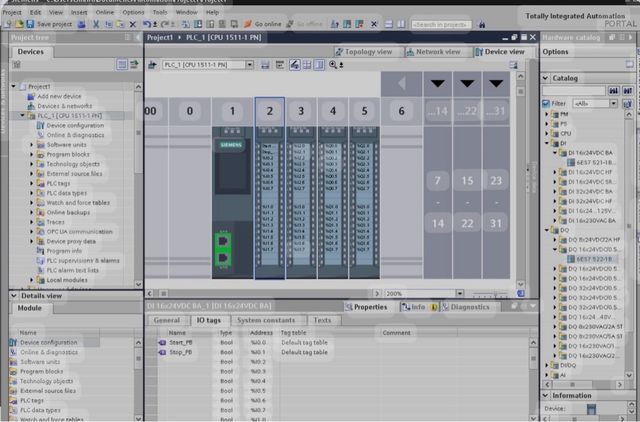Expand the Local modules node
The height and width of the screenshot is (422, 640).
(x=31, y=280)
